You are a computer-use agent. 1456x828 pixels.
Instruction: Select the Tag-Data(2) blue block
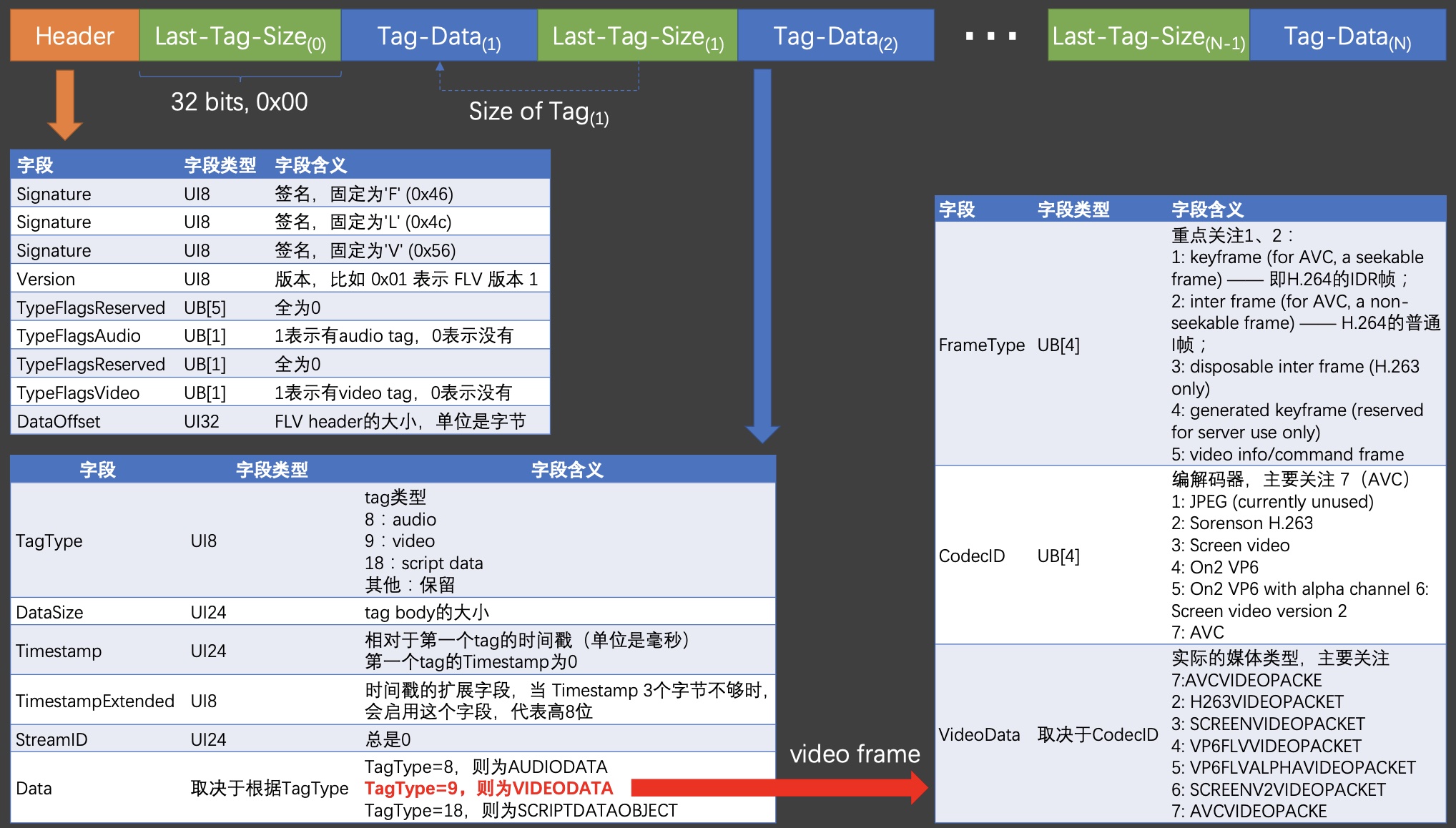tap(835, 35)
